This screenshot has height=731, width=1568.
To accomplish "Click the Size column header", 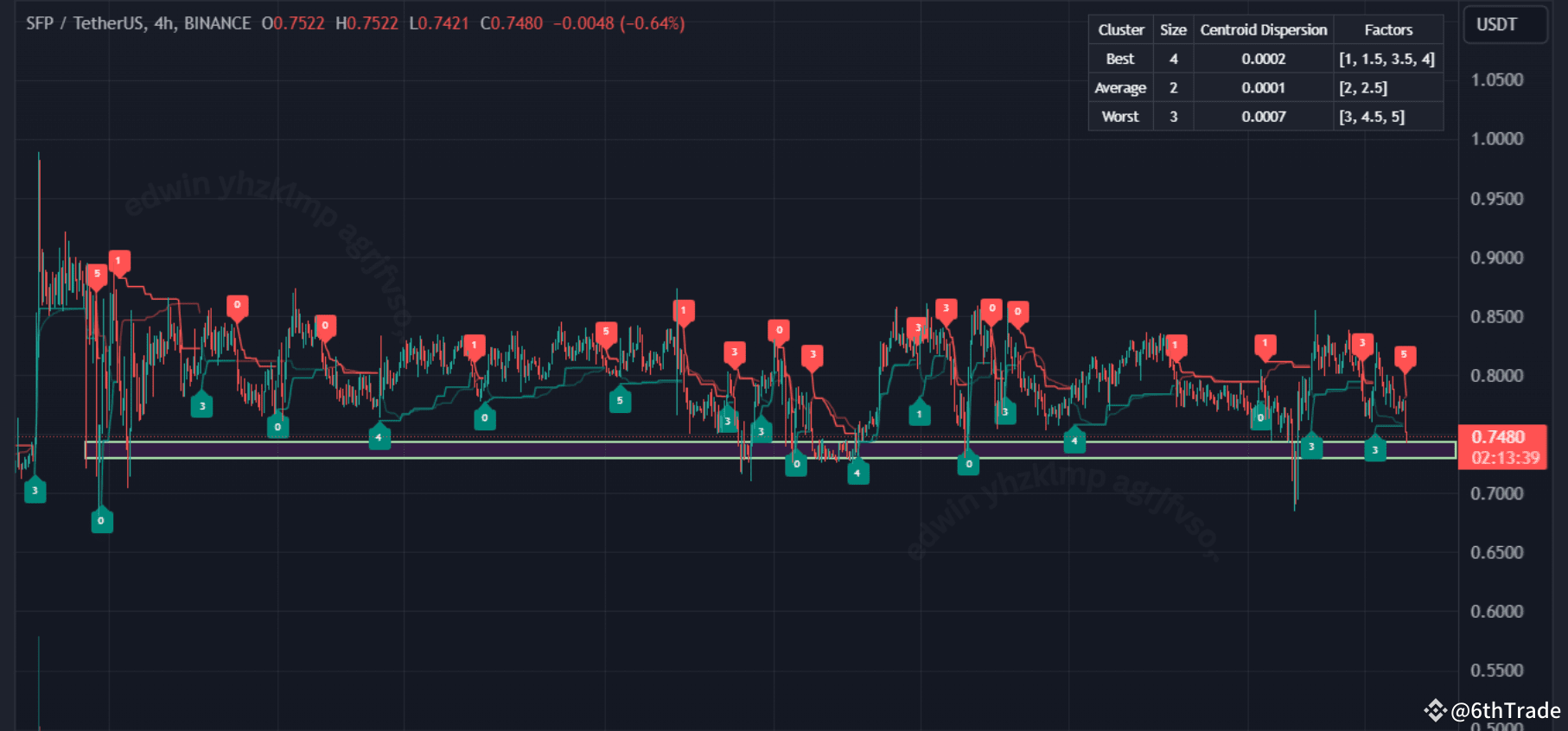I will tap(1173, 29).
